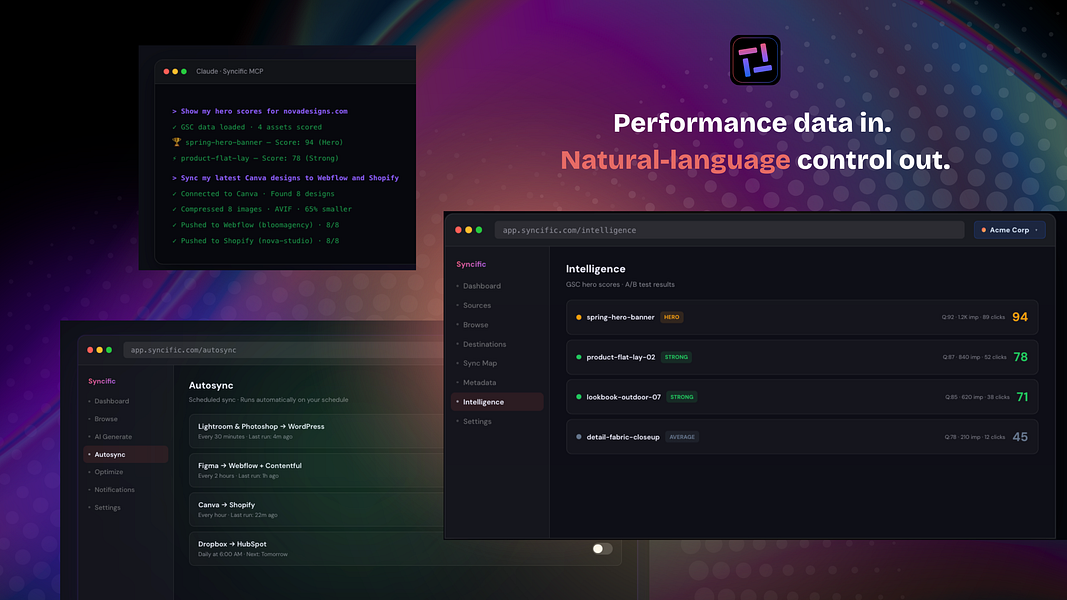This screenshot has height=600, width=1067.
Task: Open the Acme Corp account dropdown
Action: click(1010, 230)
